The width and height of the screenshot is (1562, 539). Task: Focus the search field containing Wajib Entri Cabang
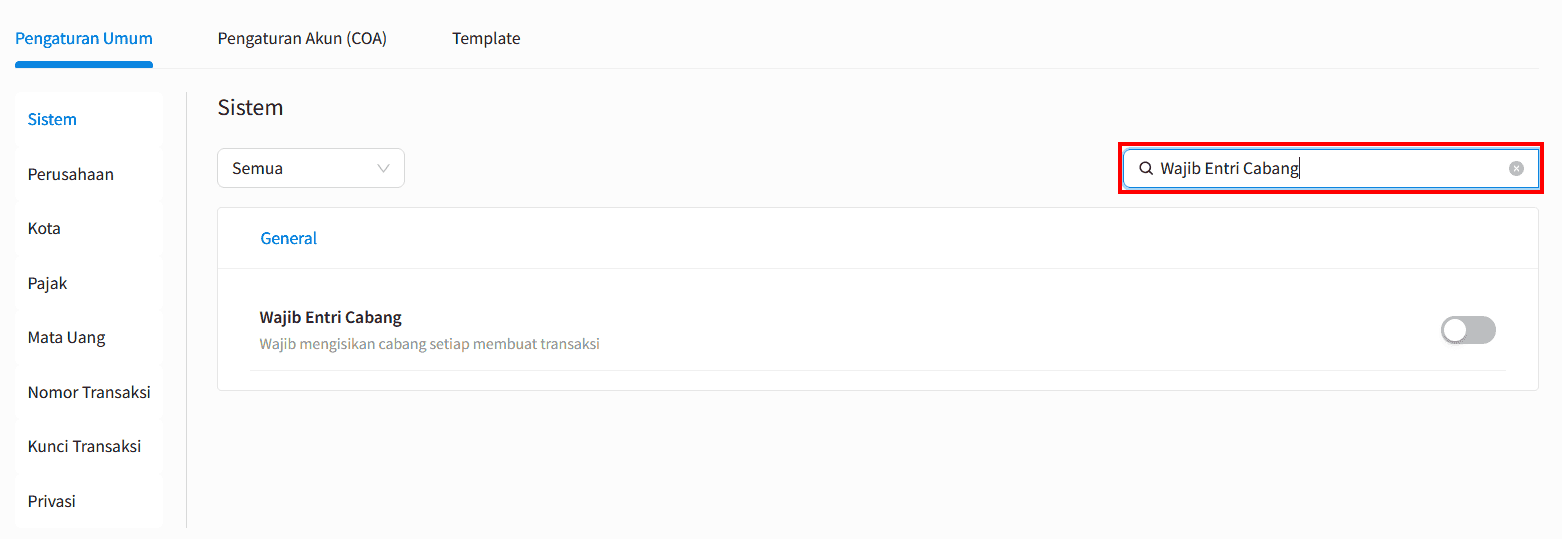click(1330, 169)
